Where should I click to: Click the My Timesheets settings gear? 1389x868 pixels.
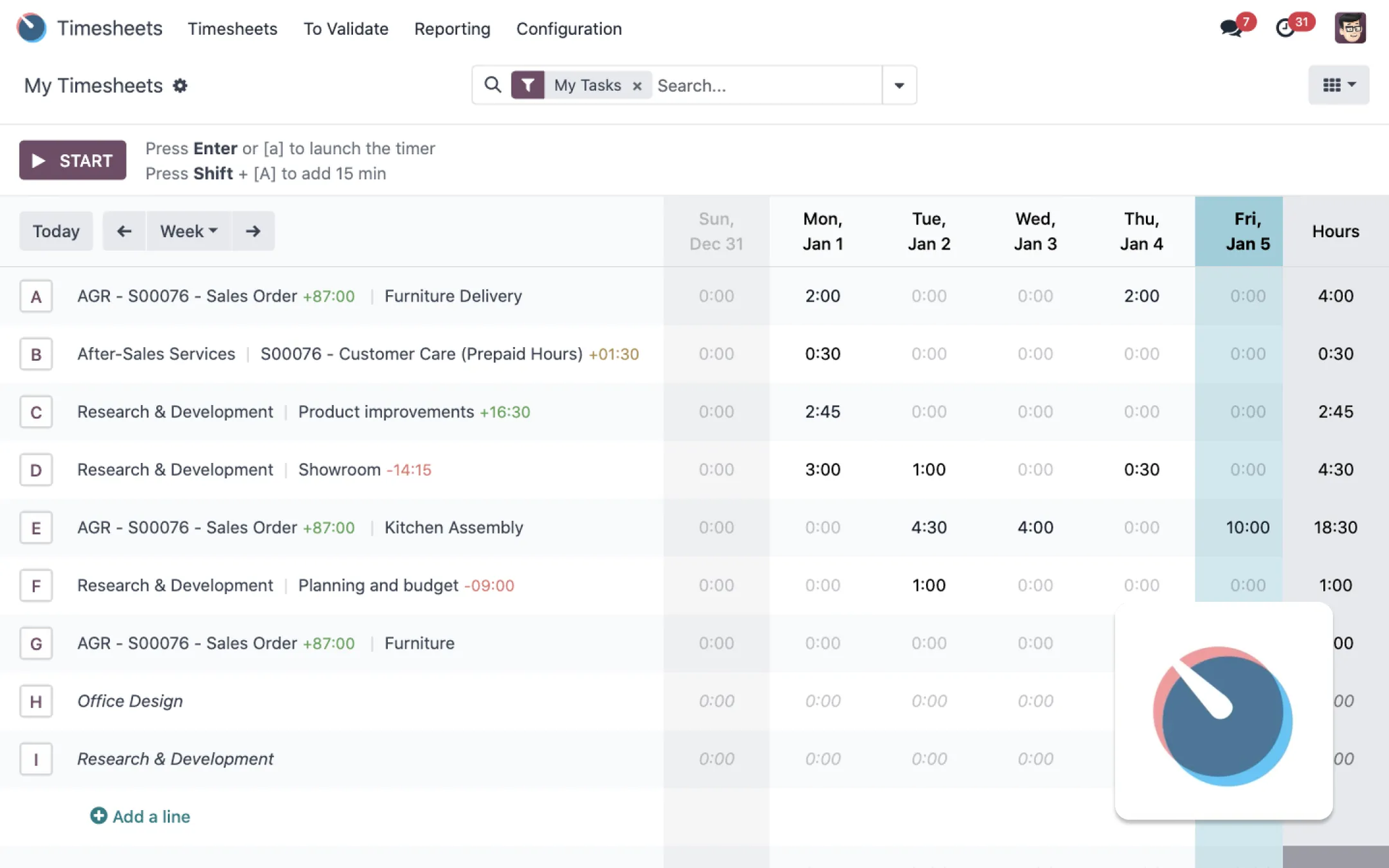pyautogui.click(x=180, y=85)
